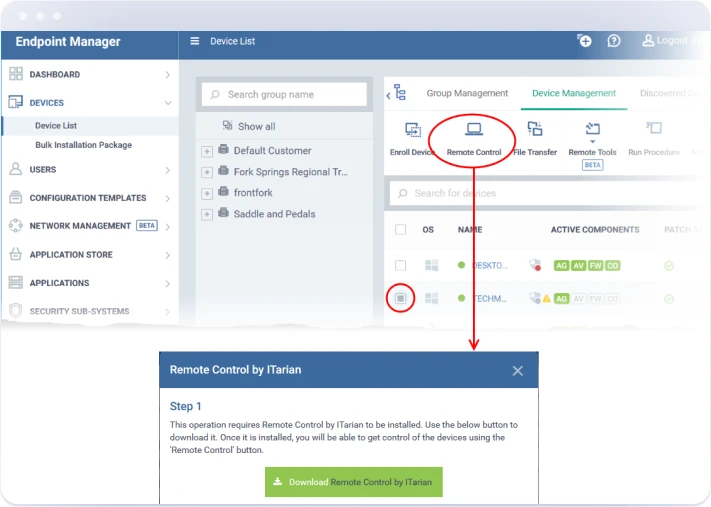The height and width of the screenshot is (507, 711).
Task: Click the warning triangle icon in TECHM row
Action: (546, 299)
